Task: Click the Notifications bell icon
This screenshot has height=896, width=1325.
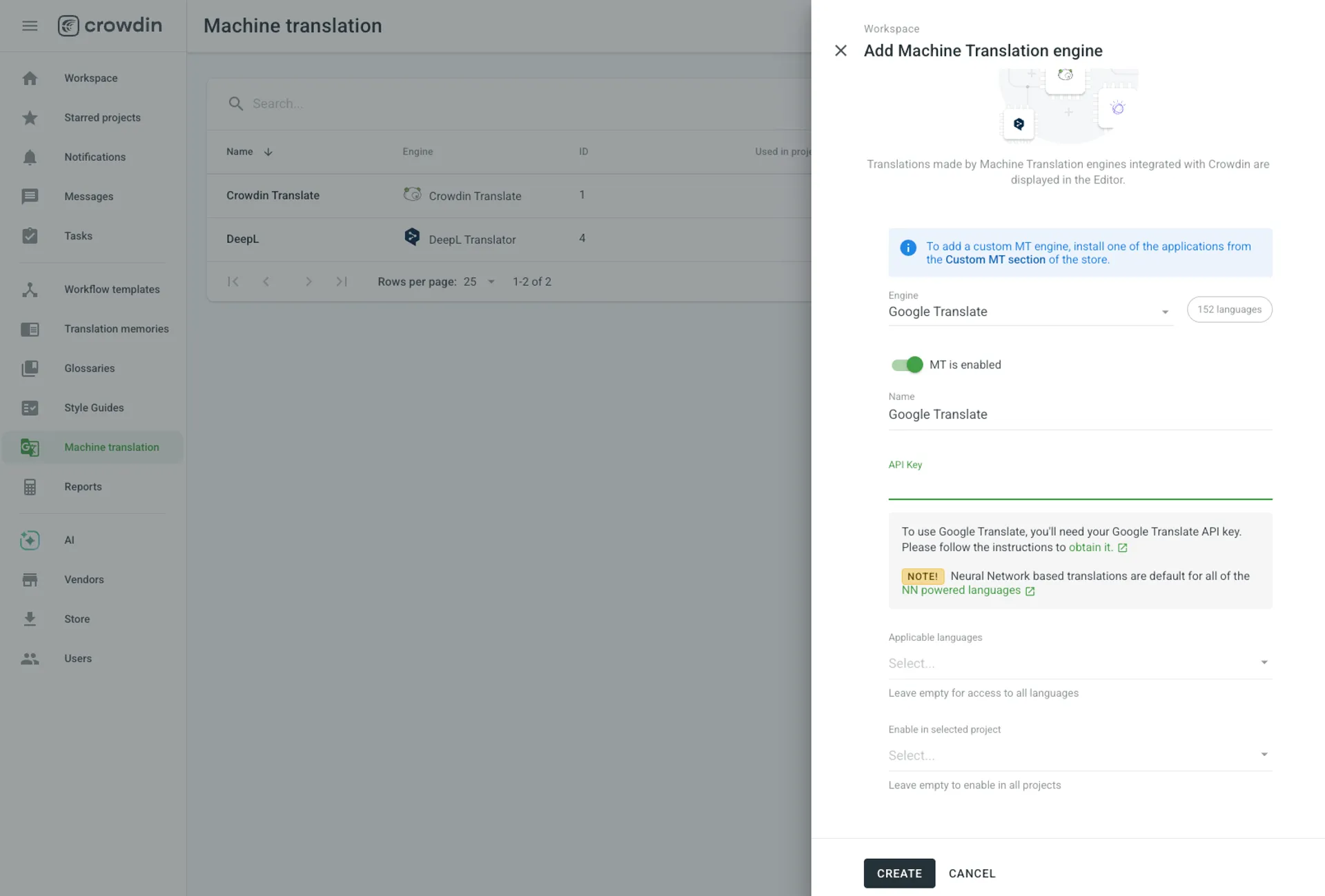Action: 30,157
